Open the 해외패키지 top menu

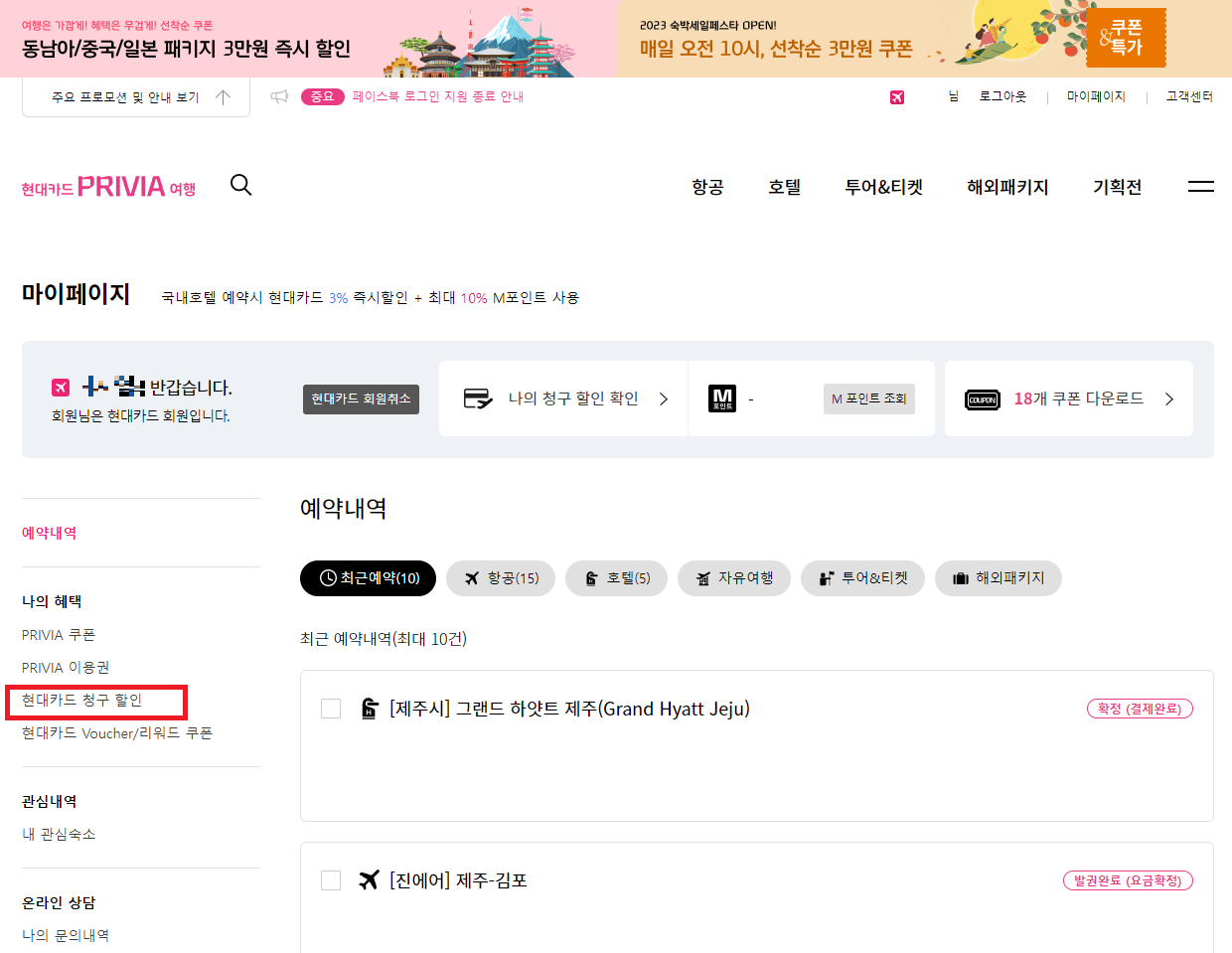[1007, 187]
